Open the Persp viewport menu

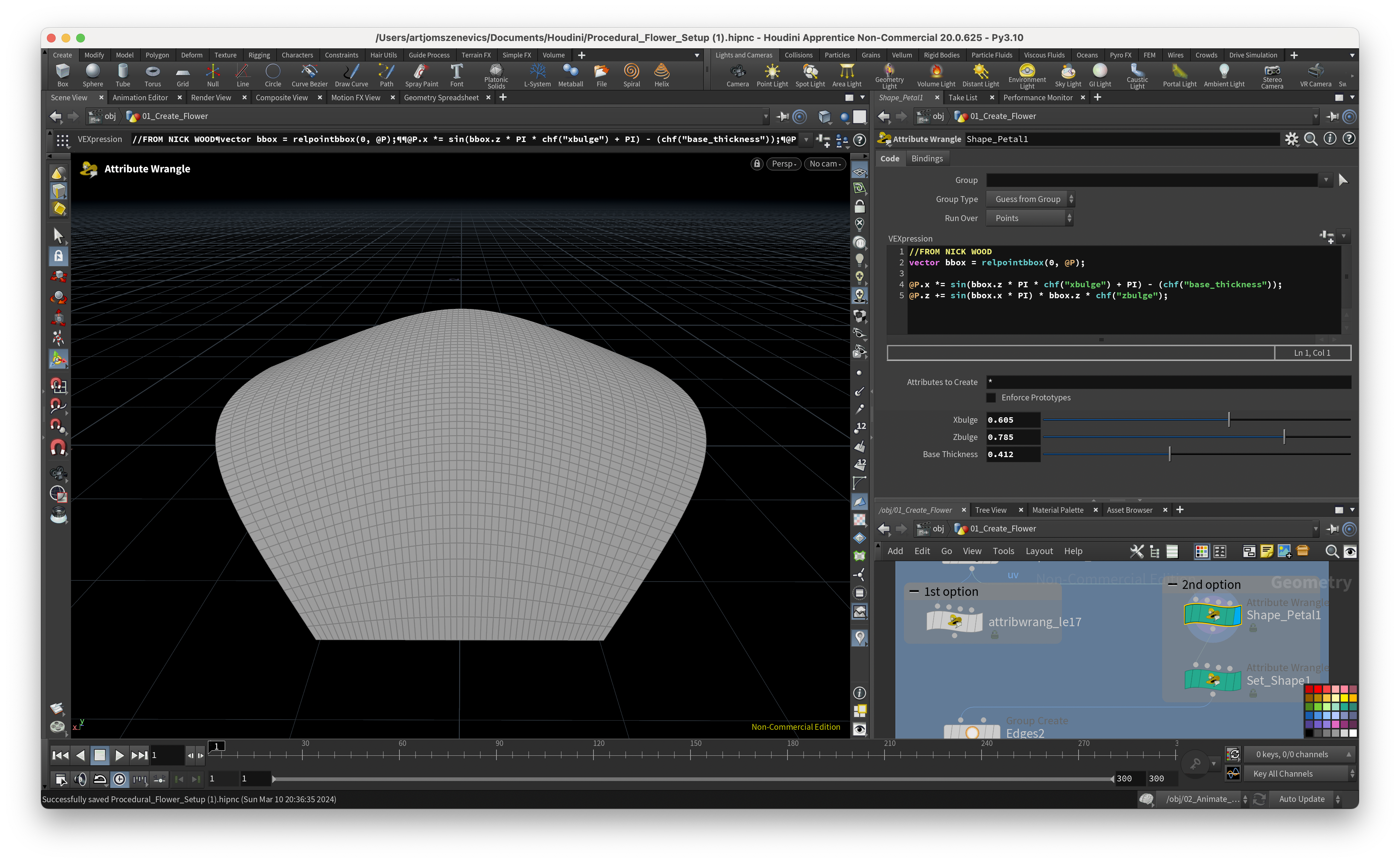click(783, 164)
